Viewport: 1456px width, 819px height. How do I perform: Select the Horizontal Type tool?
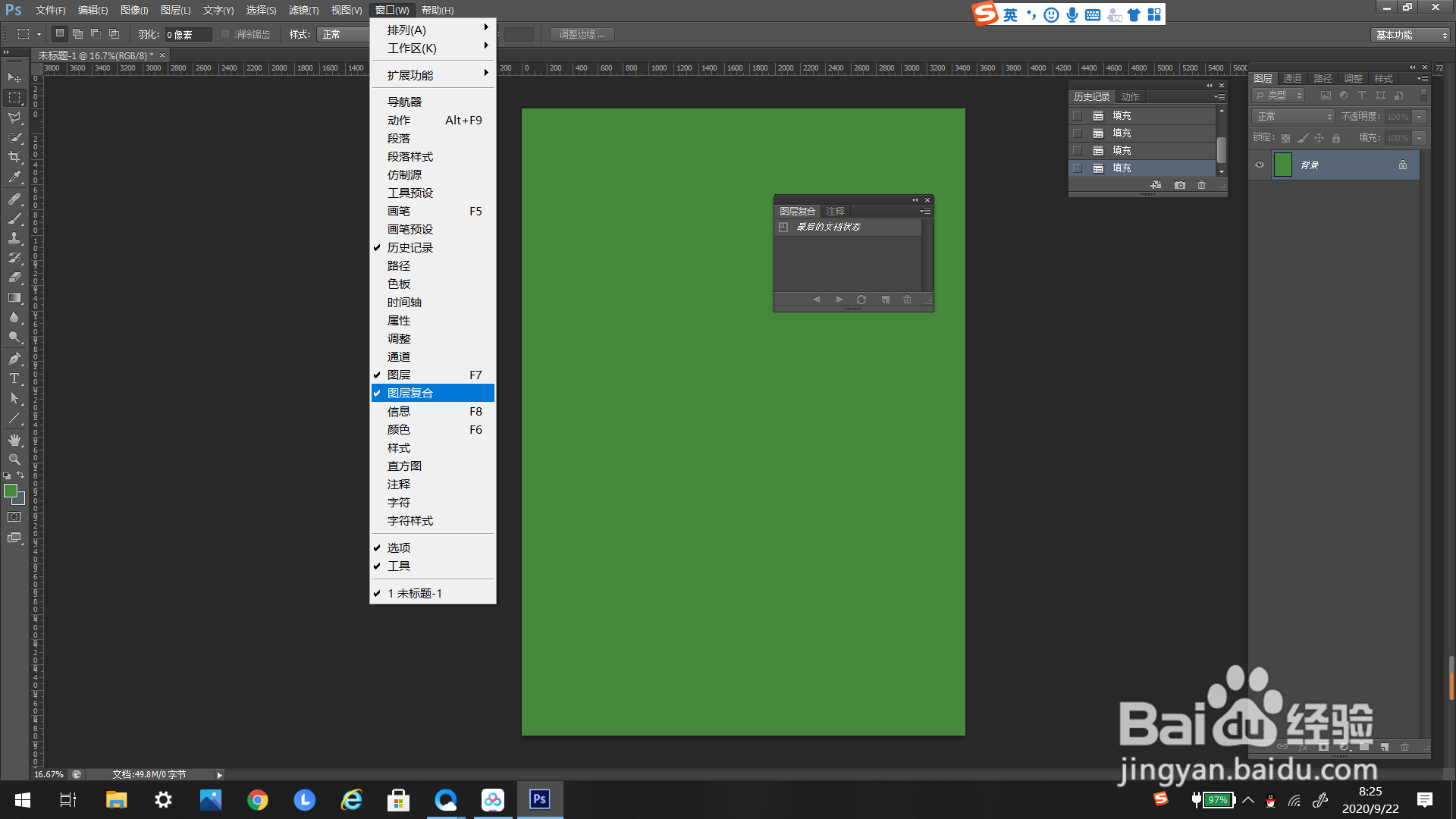(x=14, y=378)
